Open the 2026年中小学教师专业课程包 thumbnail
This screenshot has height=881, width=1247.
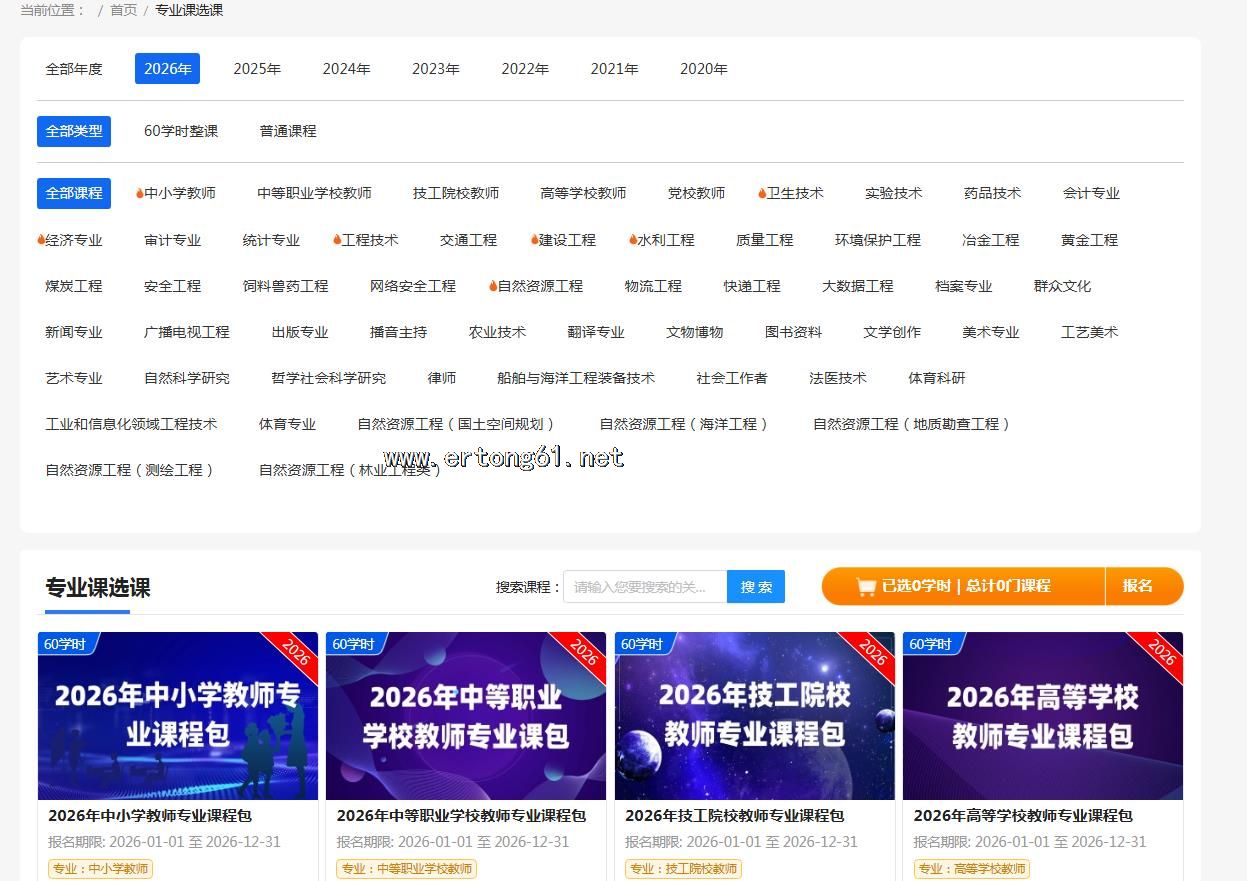click(178, 716)
